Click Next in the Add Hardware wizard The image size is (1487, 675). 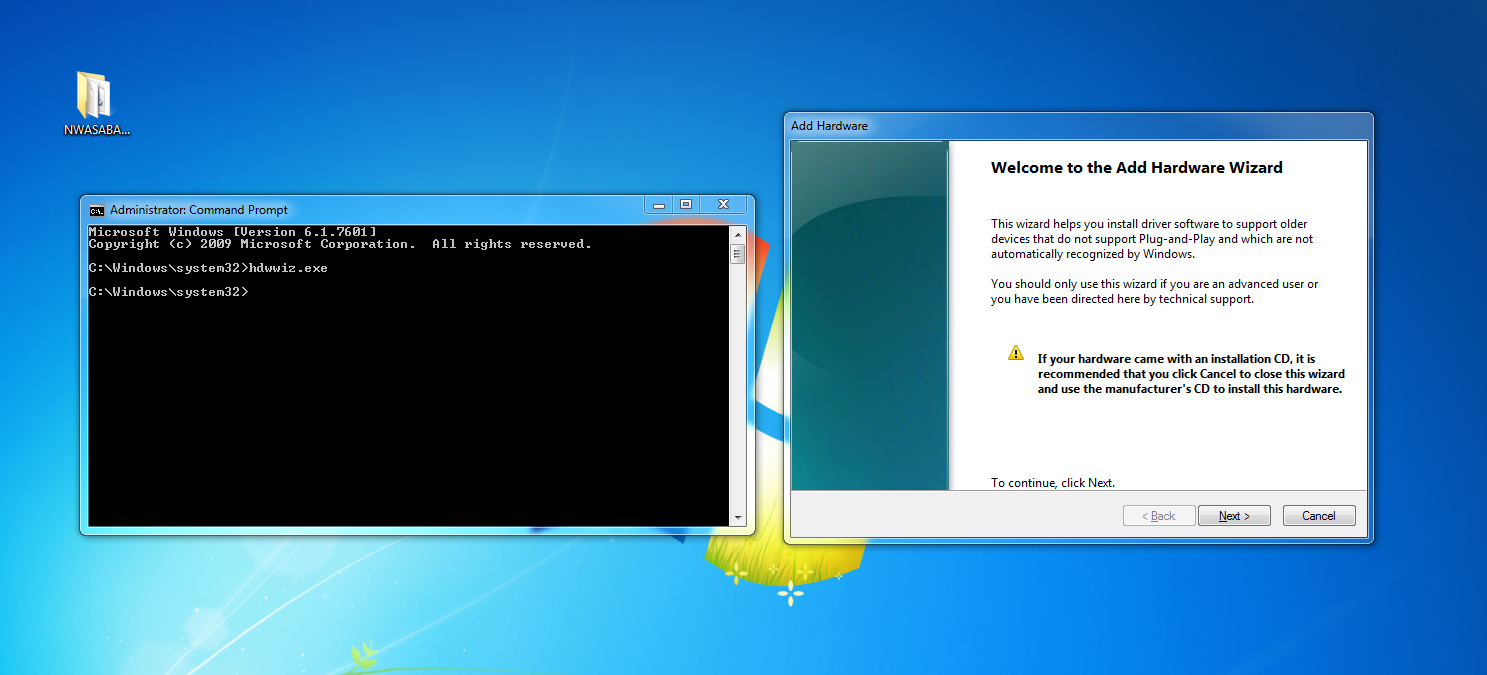coord(1235,516)
